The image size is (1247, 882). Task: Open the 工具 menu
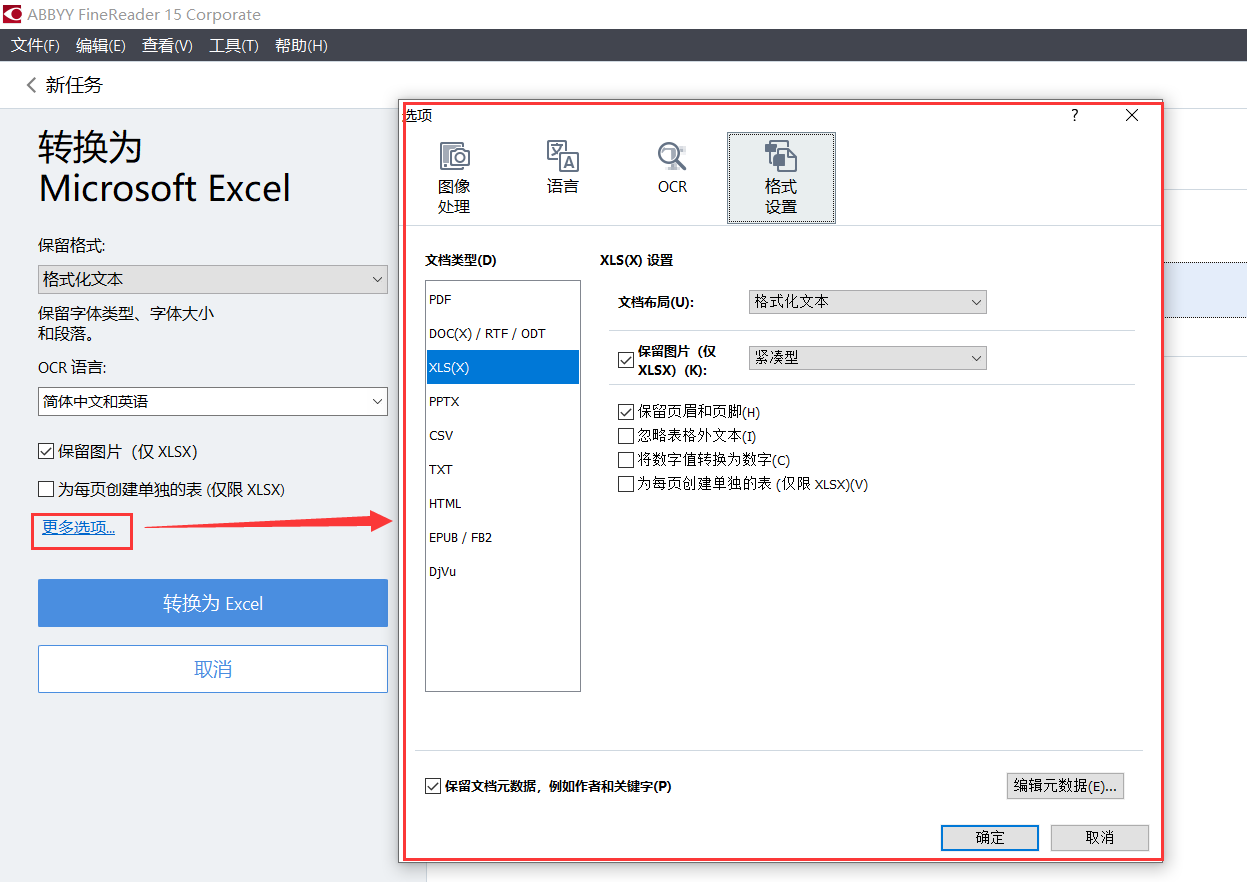(232, 45)
